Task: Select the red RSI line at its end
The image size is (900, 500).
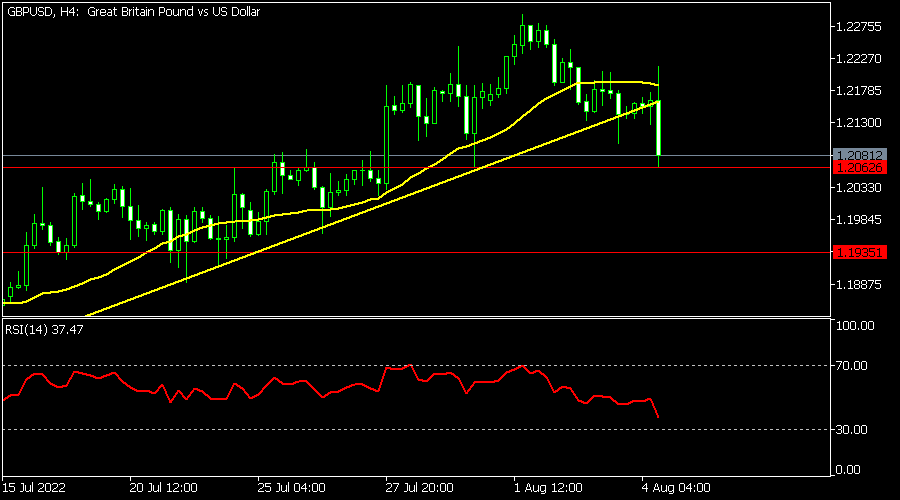Action: coord(658,417)
